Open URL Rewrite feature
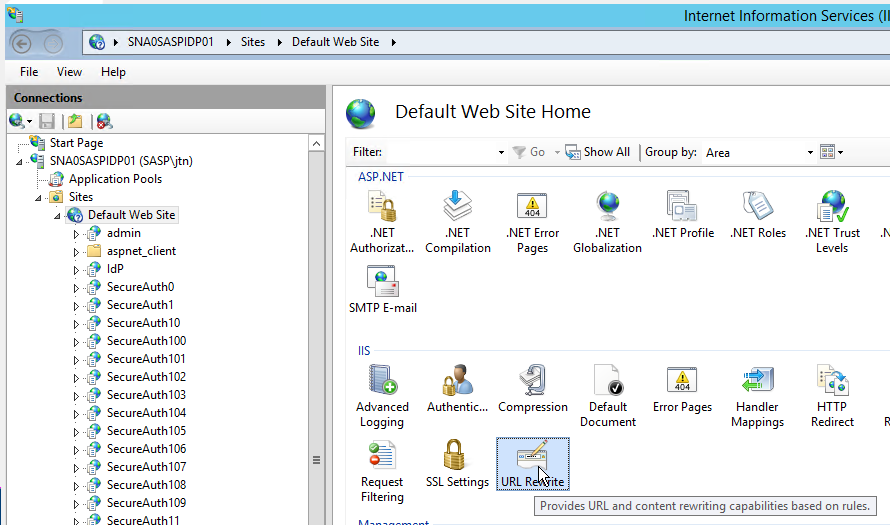Image resolution: width=890 pixels, height=525 pixels. (532, 464)
